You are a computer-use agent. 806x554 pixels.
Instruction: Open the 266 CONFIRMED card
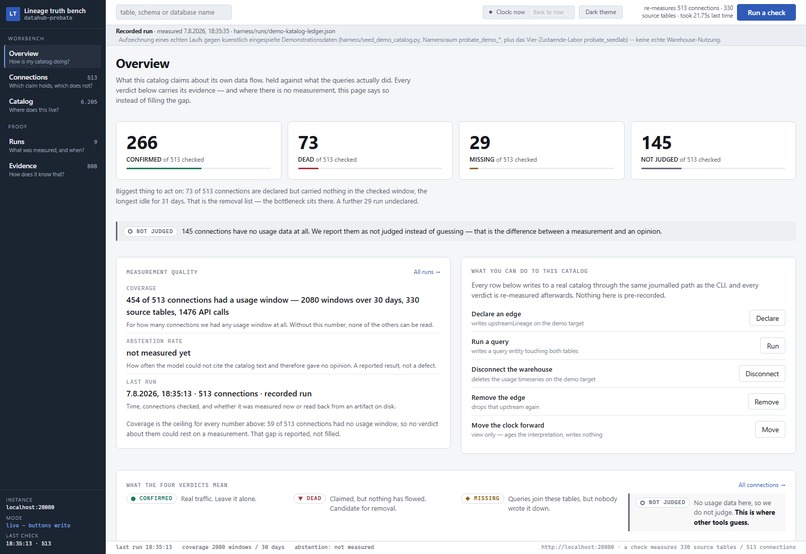click(198, 150)
